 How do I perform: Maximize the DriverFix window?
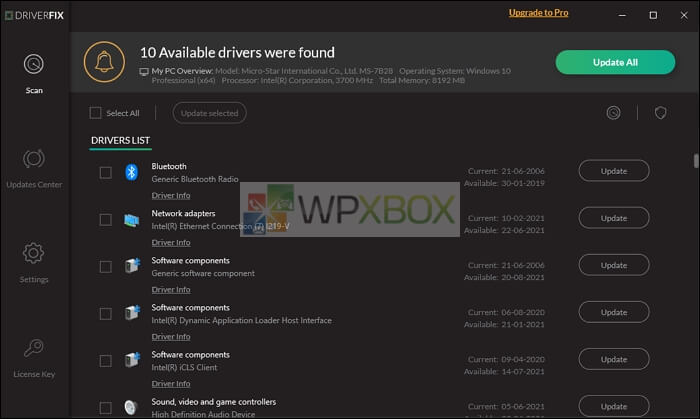[x=653, y=15]
